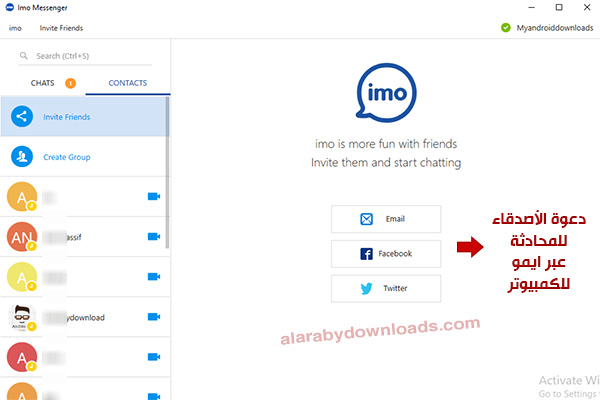Minimize the Imo Messenger window
This screenshot has height=400, width=600.
[532, 7]
